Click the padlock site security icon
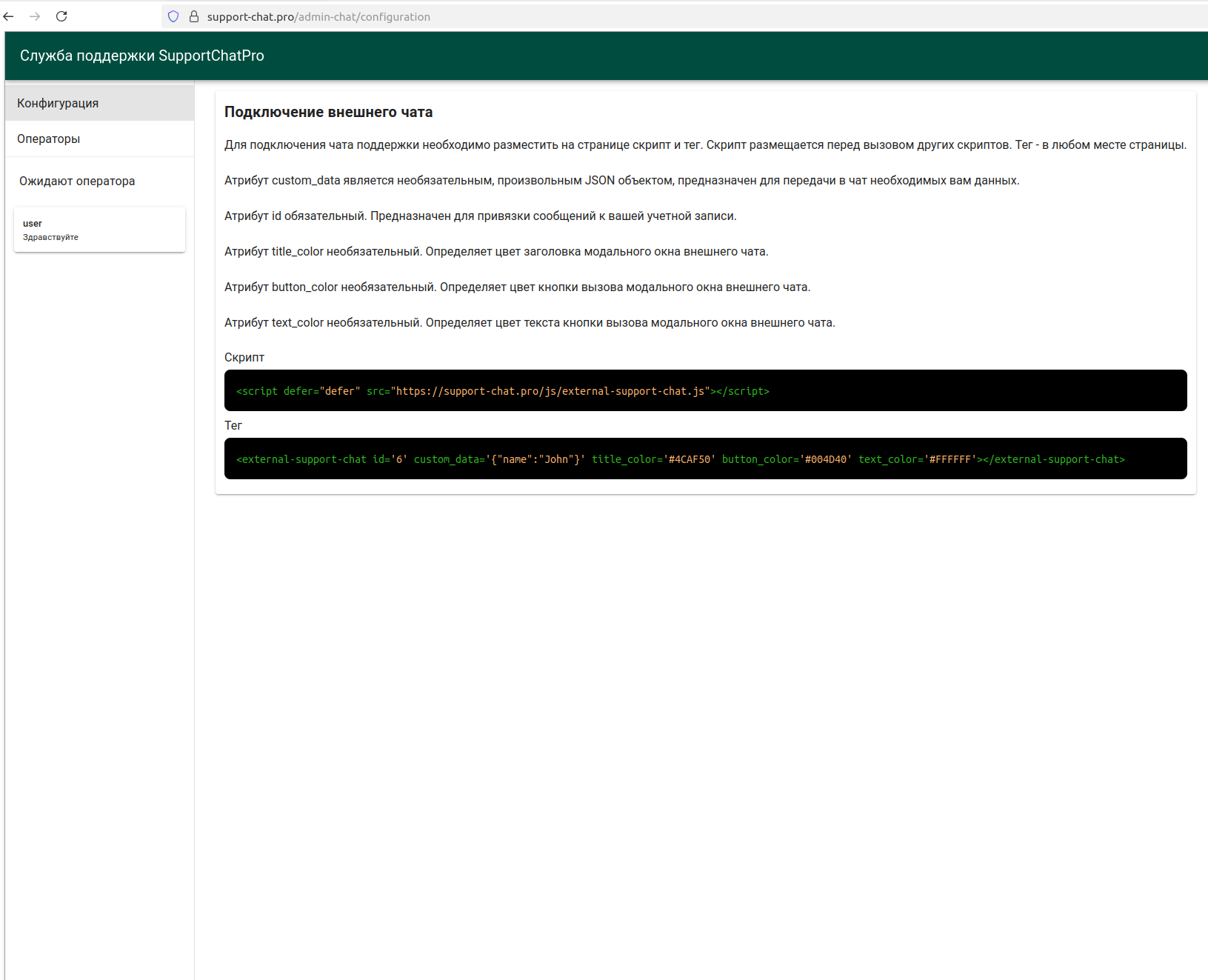The image size is (1208, 980). click(194, 16)
